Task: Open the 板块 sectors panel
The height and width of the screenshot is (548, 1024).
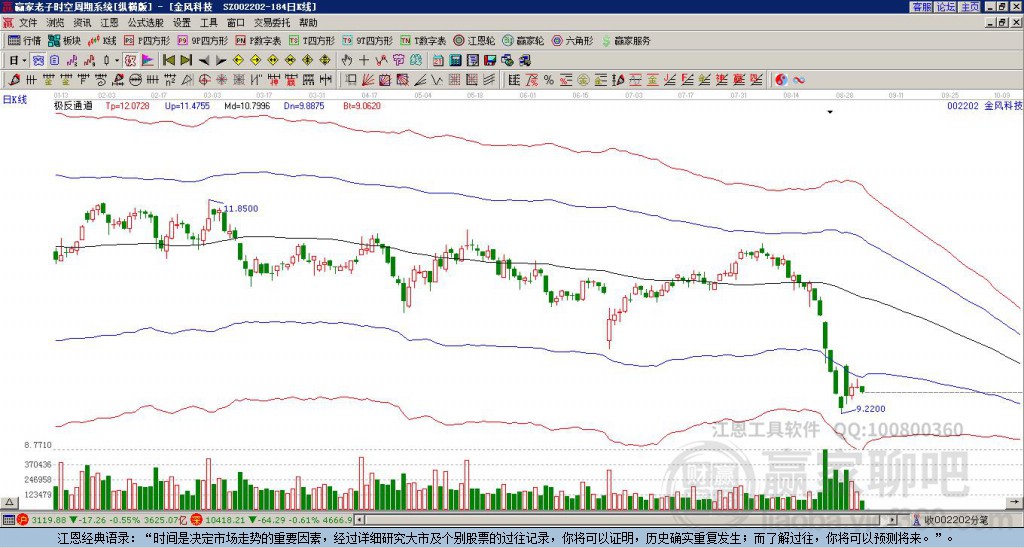Action: 64,40
